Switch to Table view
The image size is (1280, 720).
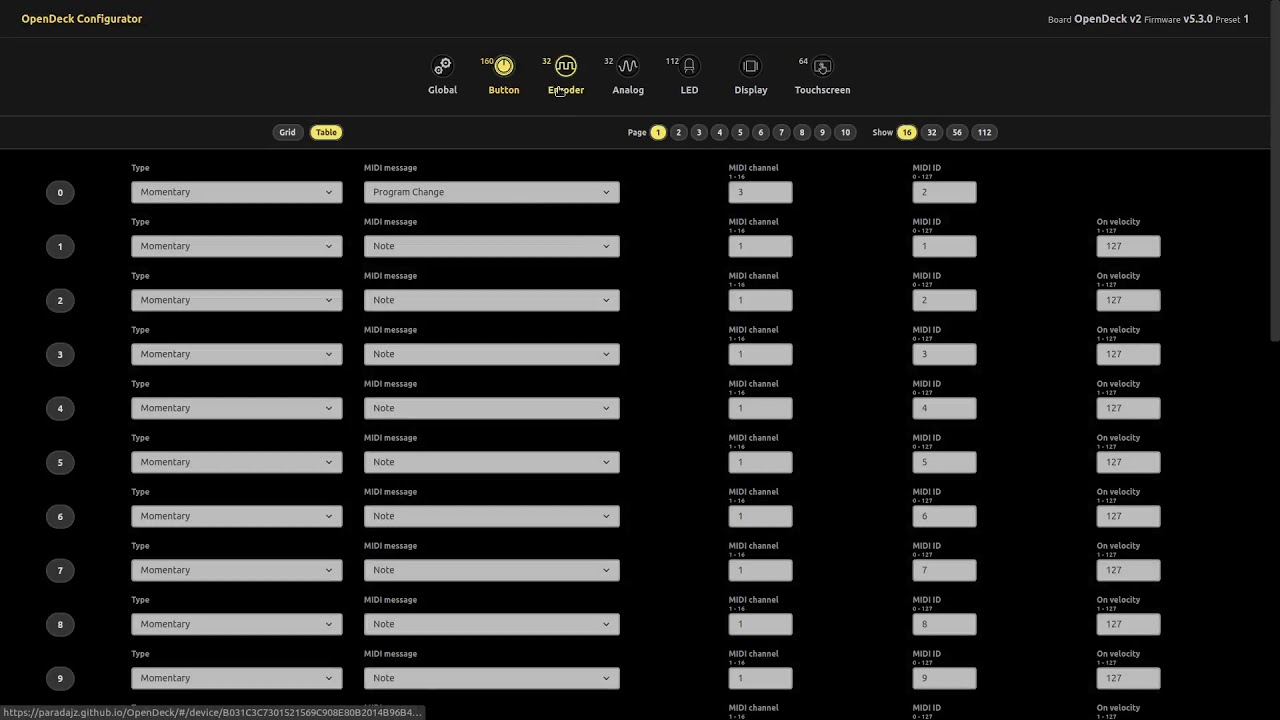point(326,132)
